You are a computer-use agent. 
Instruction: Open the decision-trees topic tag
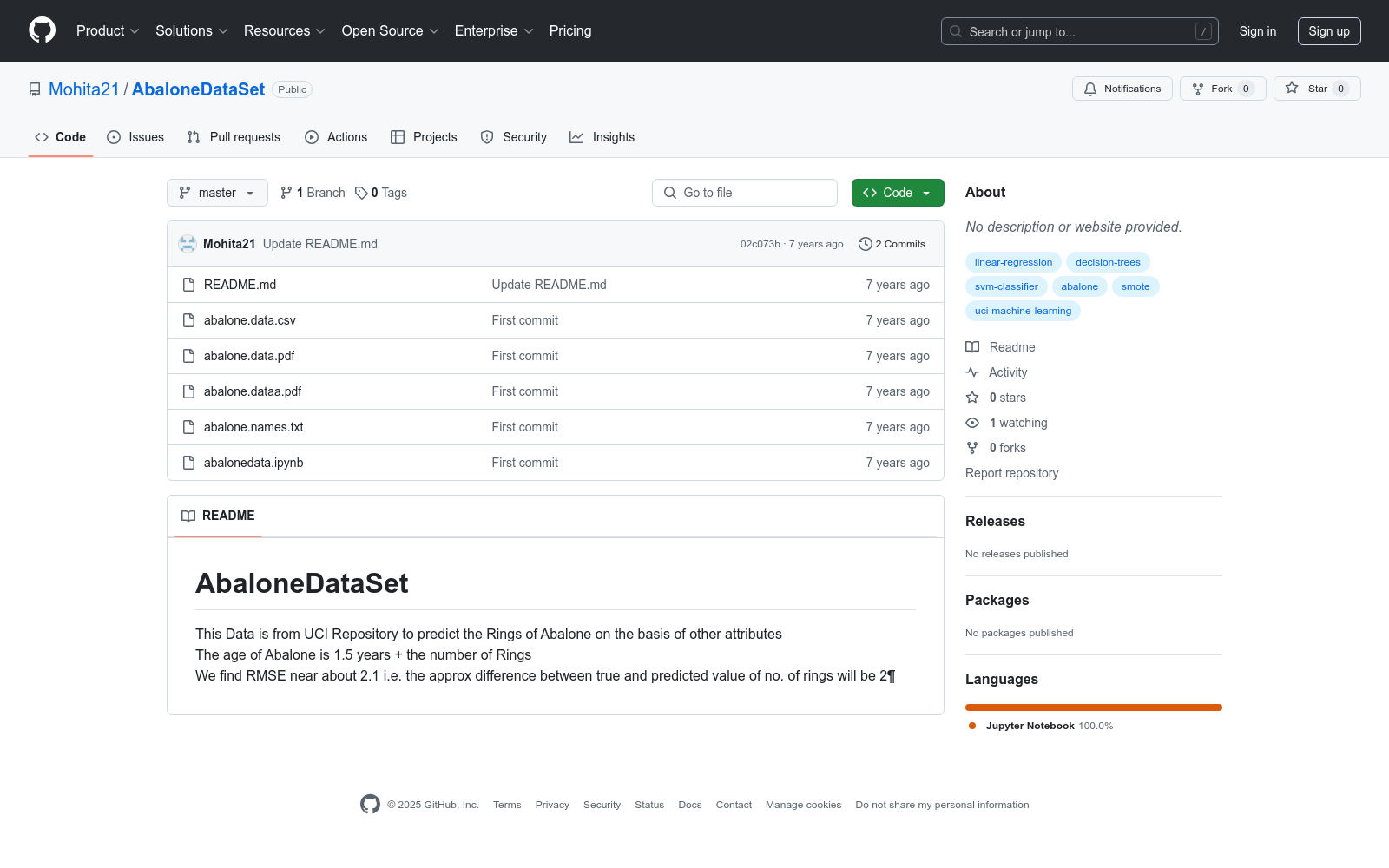coord(1108,262)
